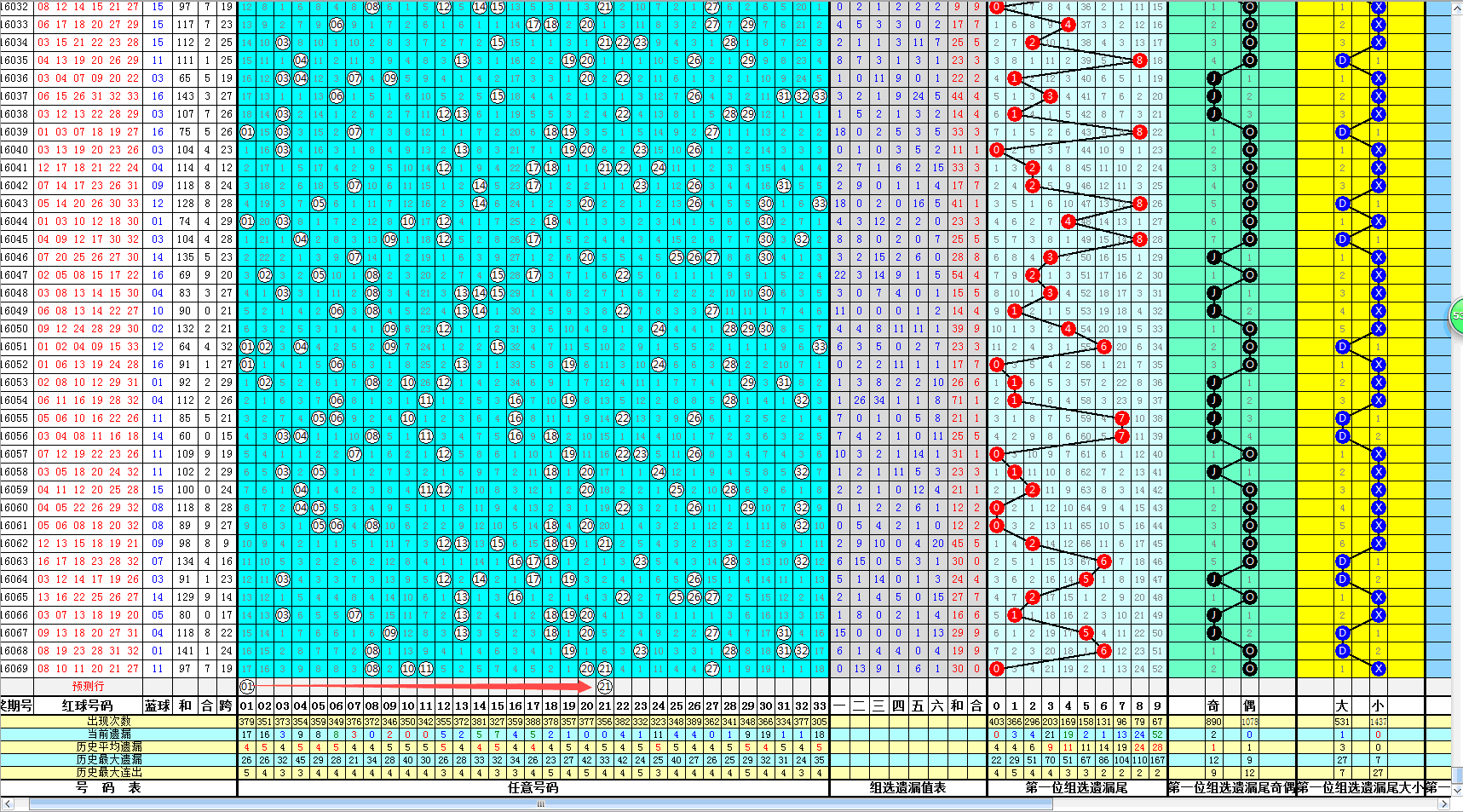
Task: Click red numbers 16 17 18 23 28 32
Action: point(88,561)
